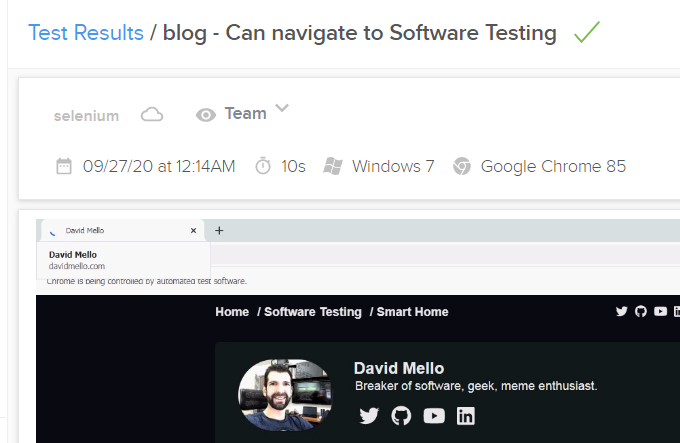Viewport: 680px width, 443px height.
Task: Select the 'Windows 7' platform text
Action: [x=393, y=166]
